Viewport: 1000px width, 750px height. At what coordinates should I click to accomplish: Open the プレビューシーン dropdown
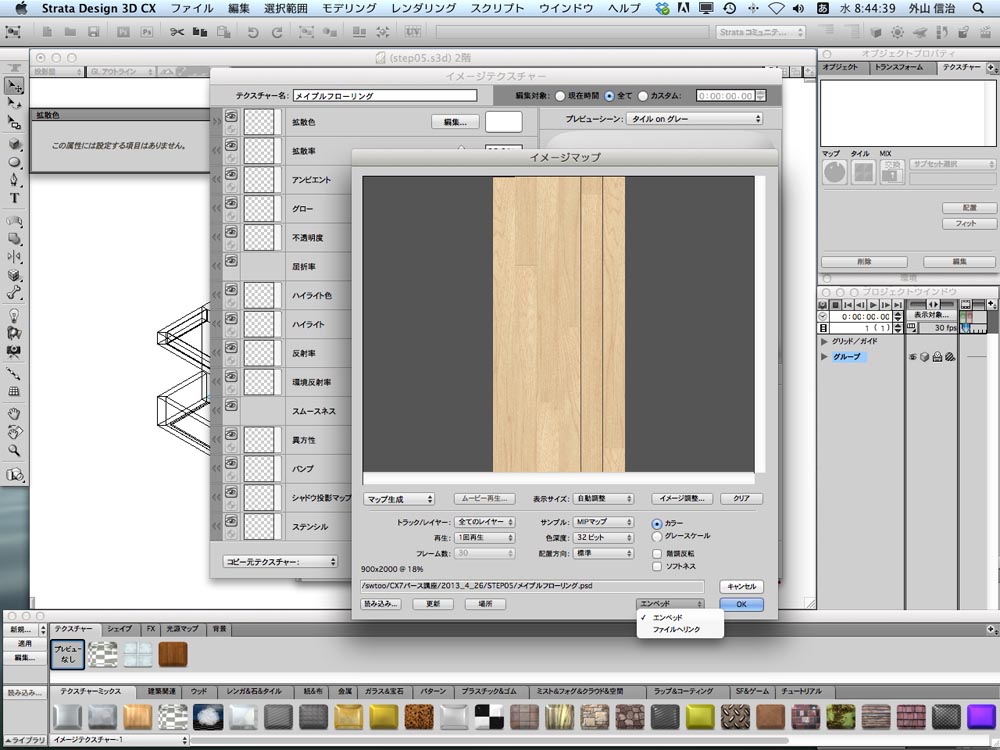(x=695, y=119)
